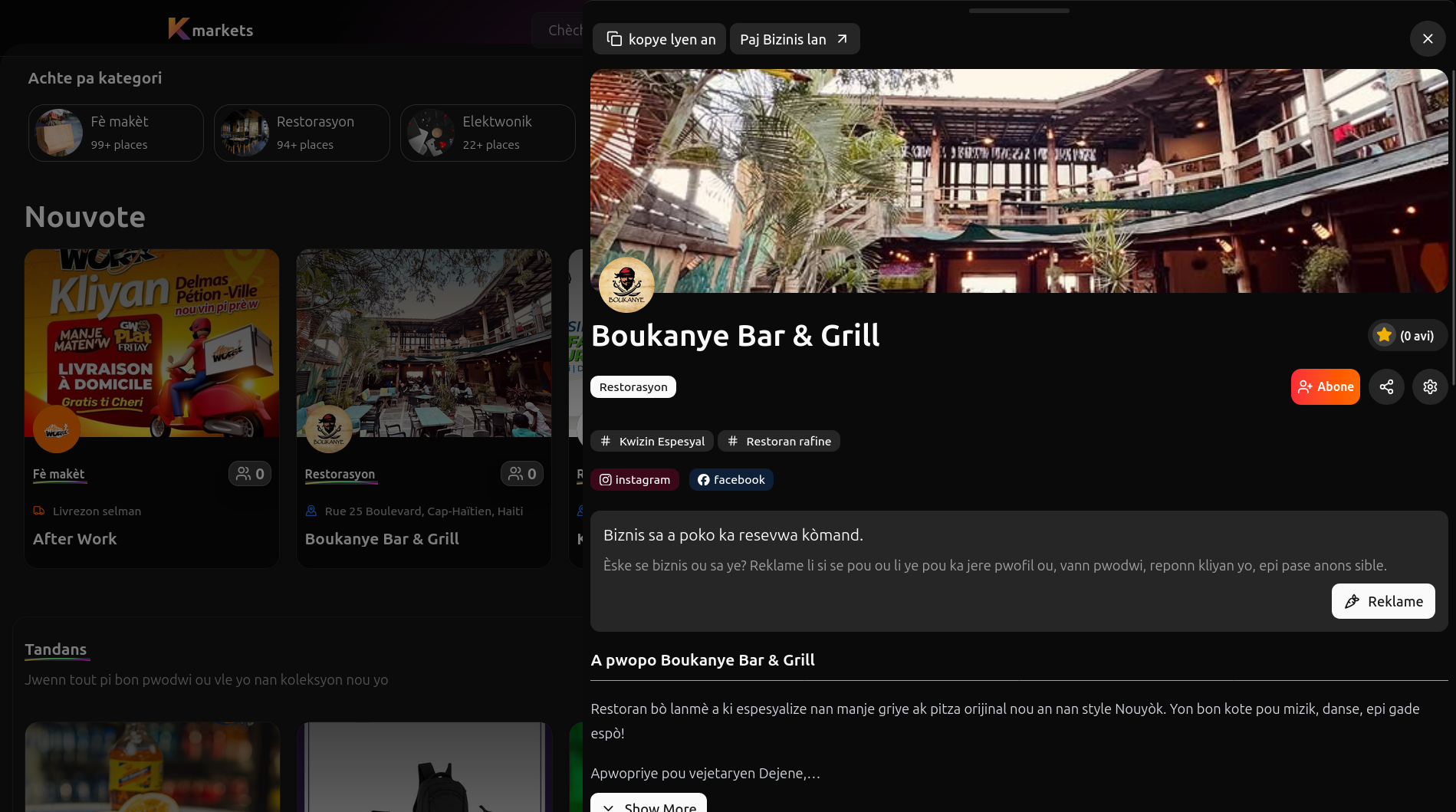The image size is (1456, 812).
Task: Select the Restoran rafine hashtag
Action: coord(779,441)
